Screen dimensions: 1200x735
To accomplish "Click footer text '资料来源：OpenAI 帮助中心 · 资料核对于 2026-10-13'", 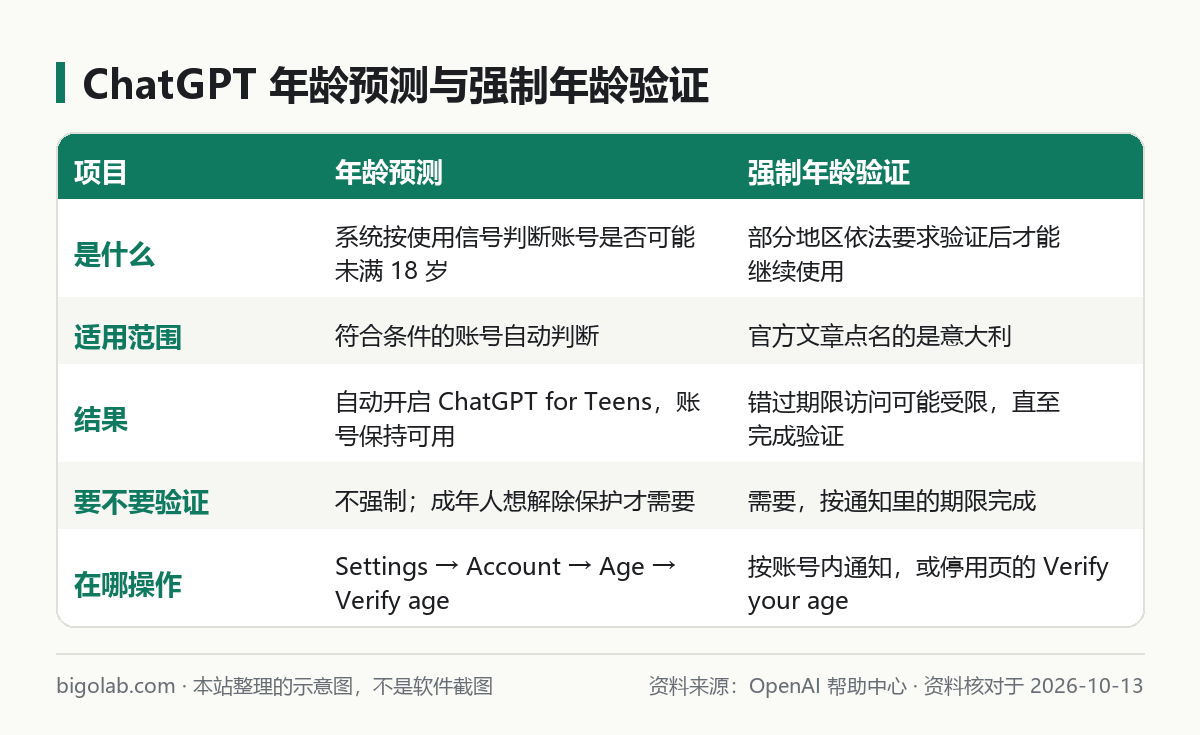I will coord(896,686).
